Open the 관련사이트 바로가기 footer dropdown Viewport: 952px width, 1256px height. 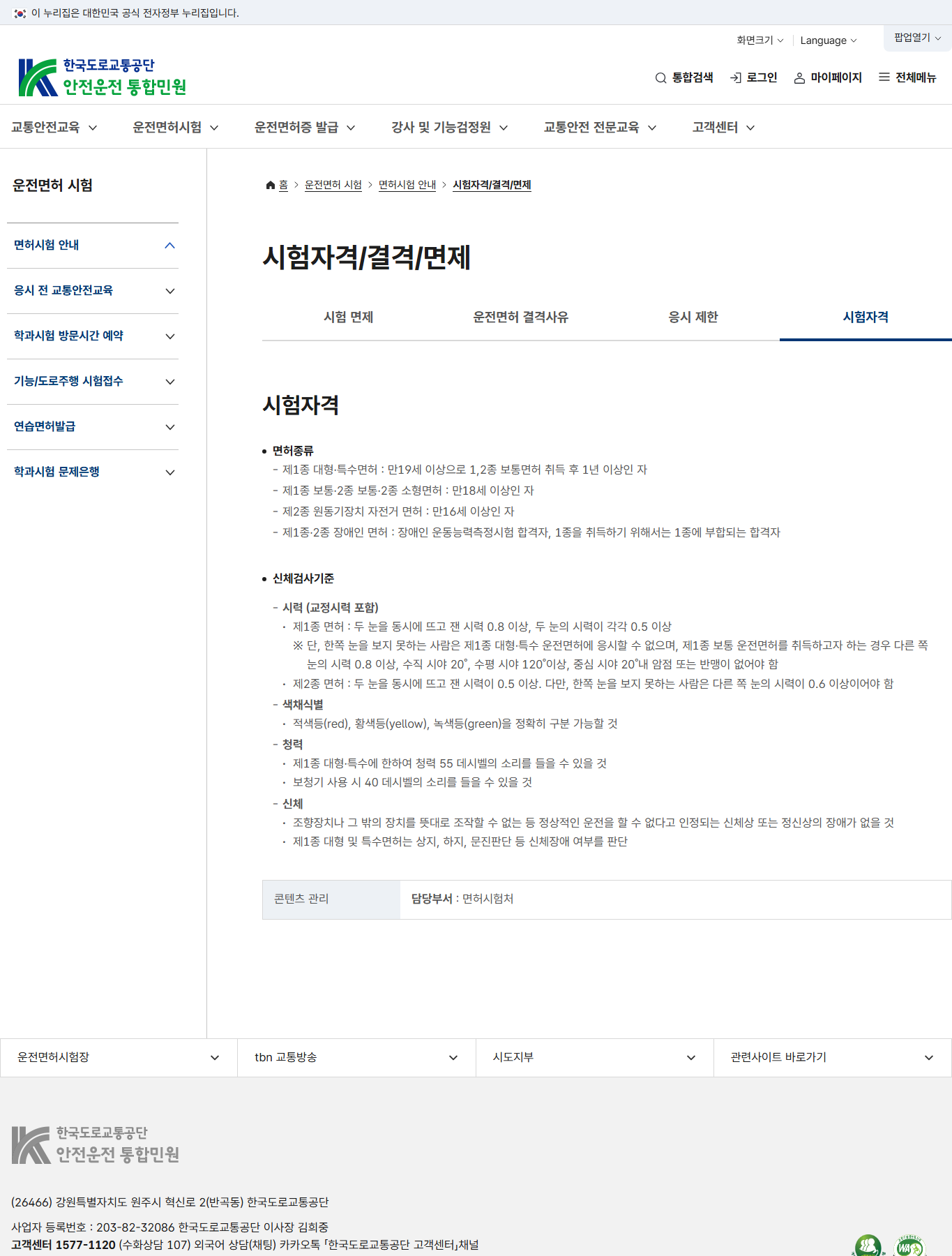pyautogui.click(x=833, y=1058)
